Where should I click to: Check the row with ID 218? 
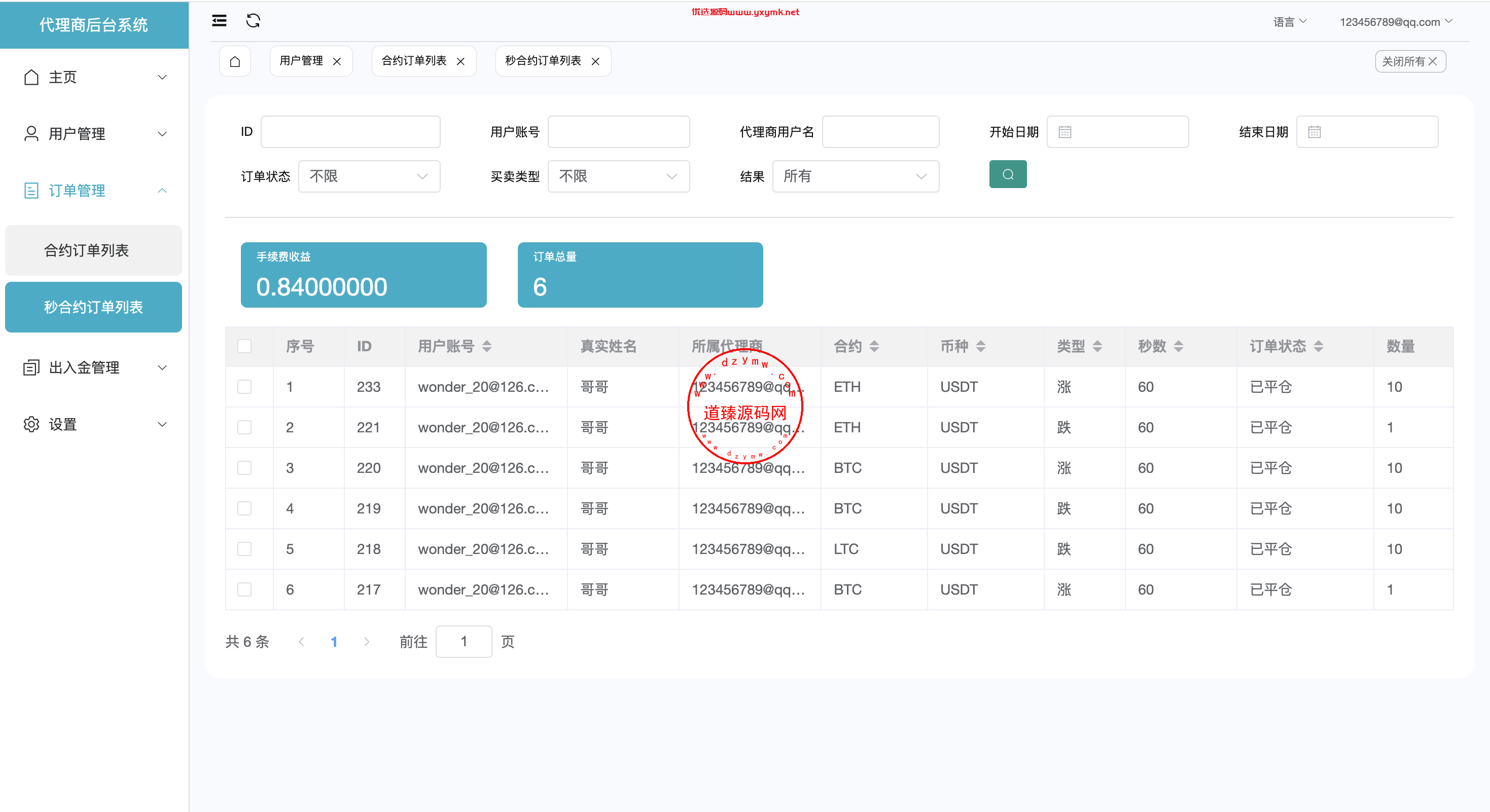(x=244, y=548)
